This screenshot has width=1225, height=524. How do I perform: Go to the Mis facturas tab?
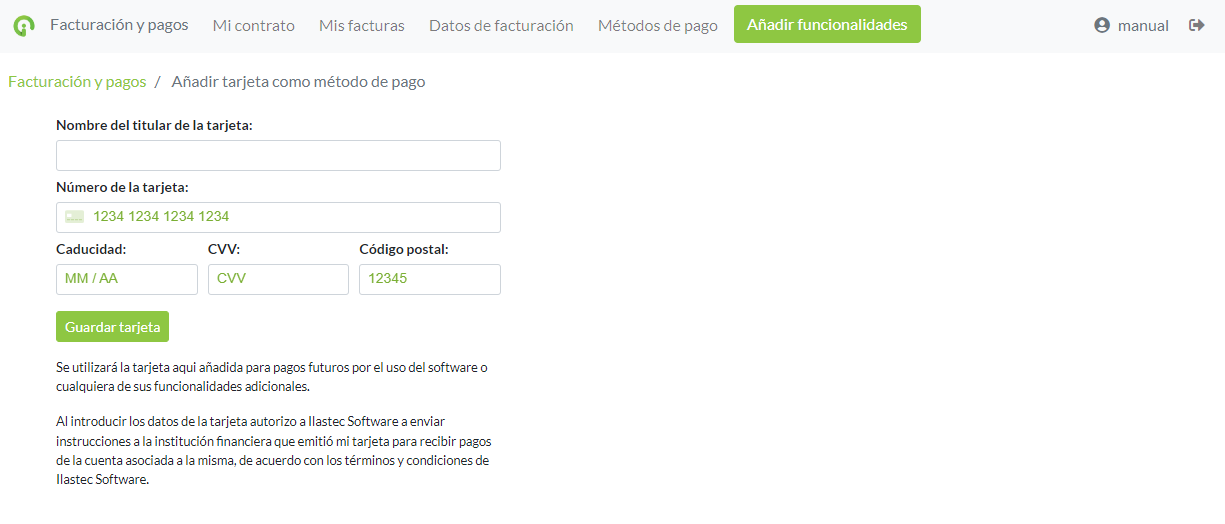(x=361, y=25)
